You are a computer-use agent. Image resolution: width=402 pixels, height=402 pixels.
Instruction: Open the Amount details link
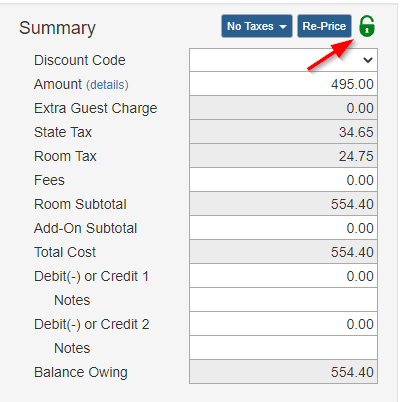pyautogui.click(x=107, y=85)
